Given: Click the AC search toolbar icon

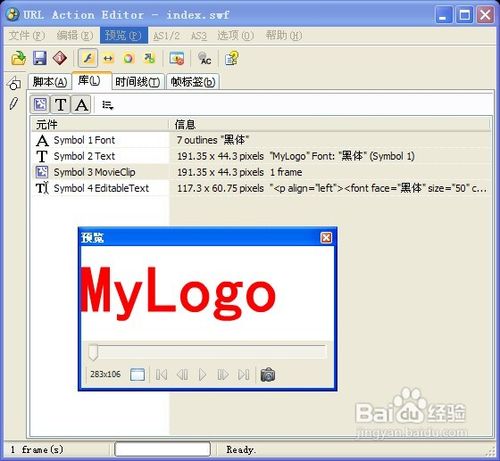Looking at the screenshot, I should [x=204, y=58].
